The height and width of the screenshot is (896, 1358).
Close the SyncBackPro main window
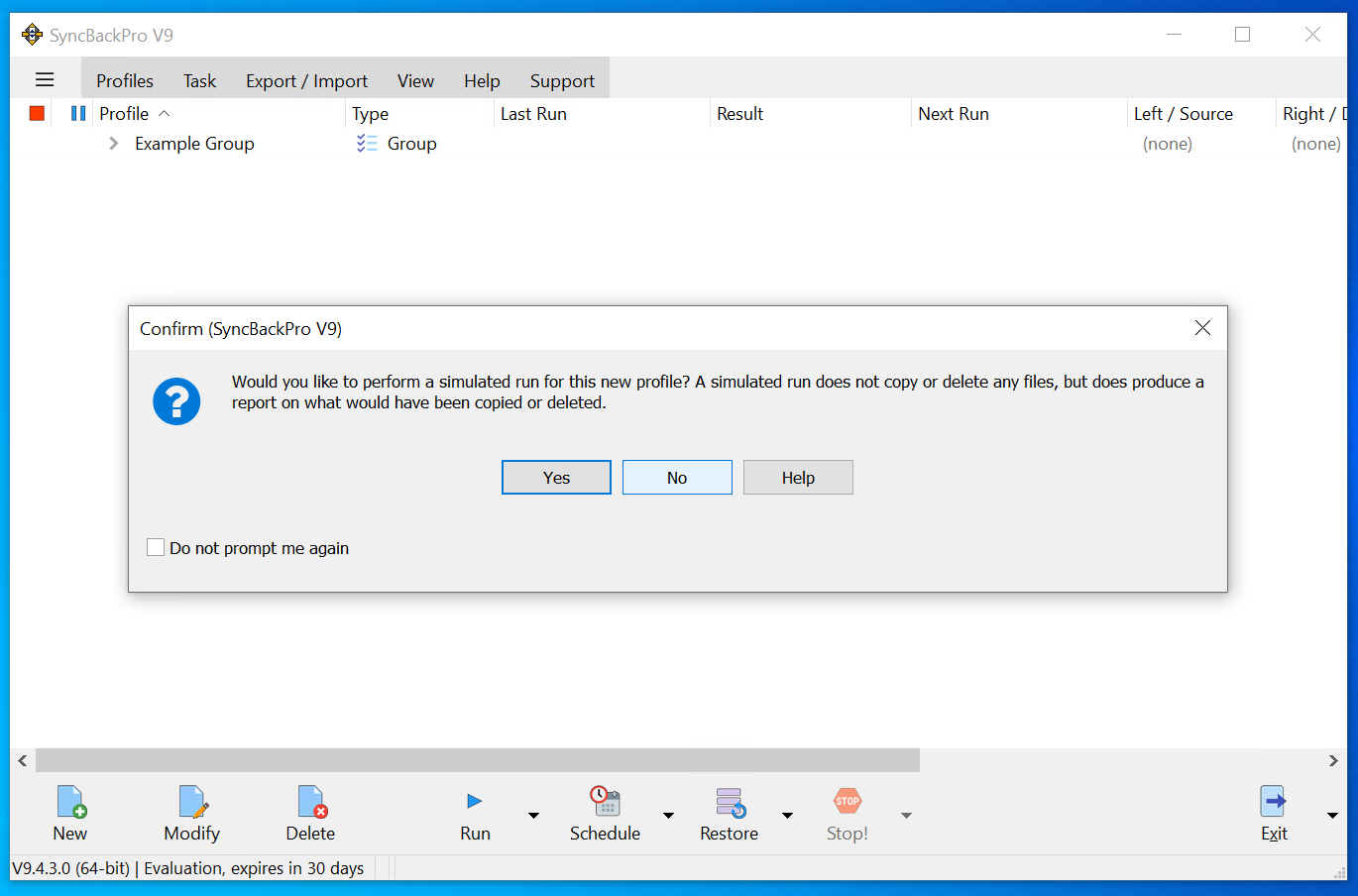pos(1312,35)
